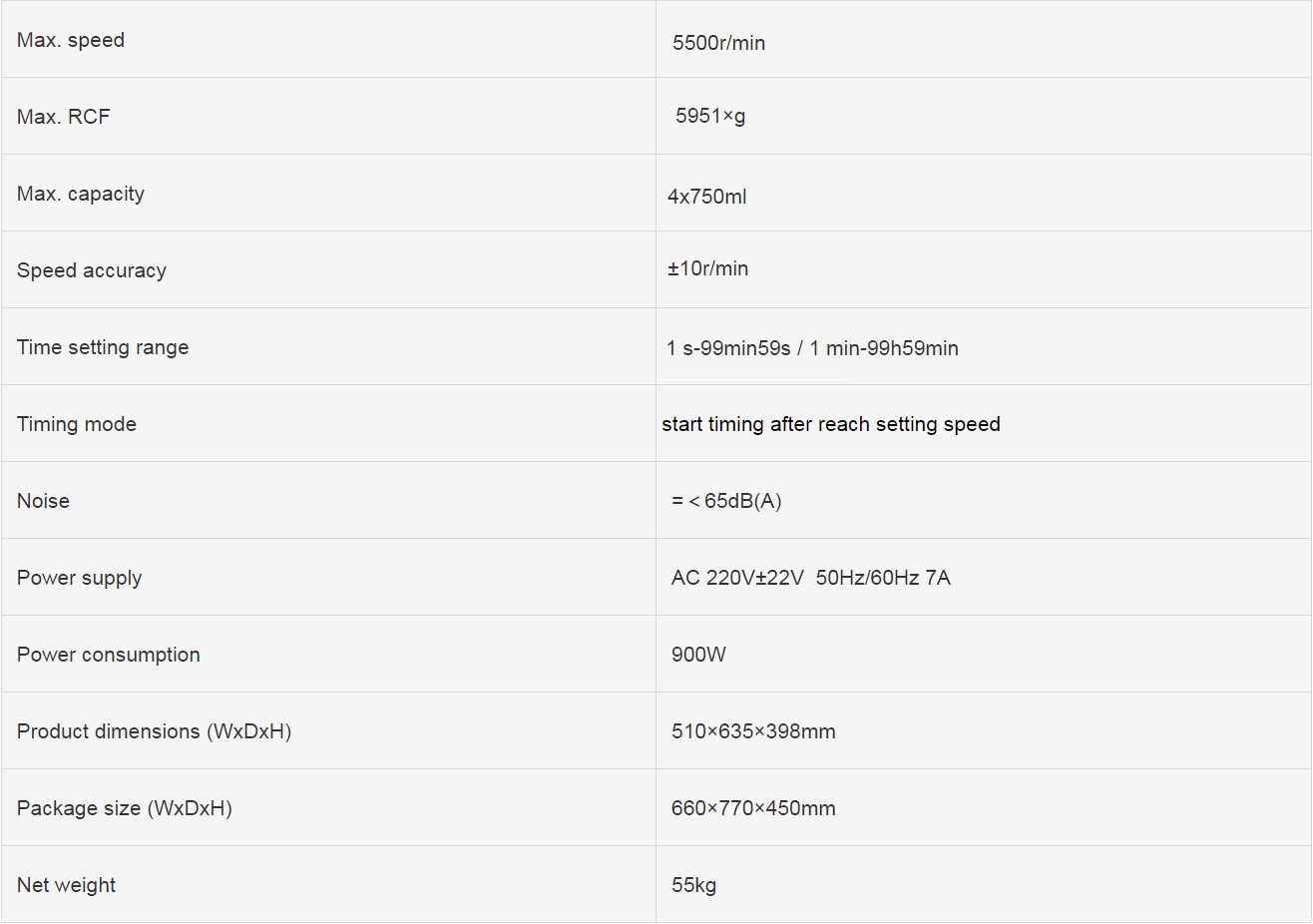Select the start timing after reach setting speed text

[x=831, y=424]
